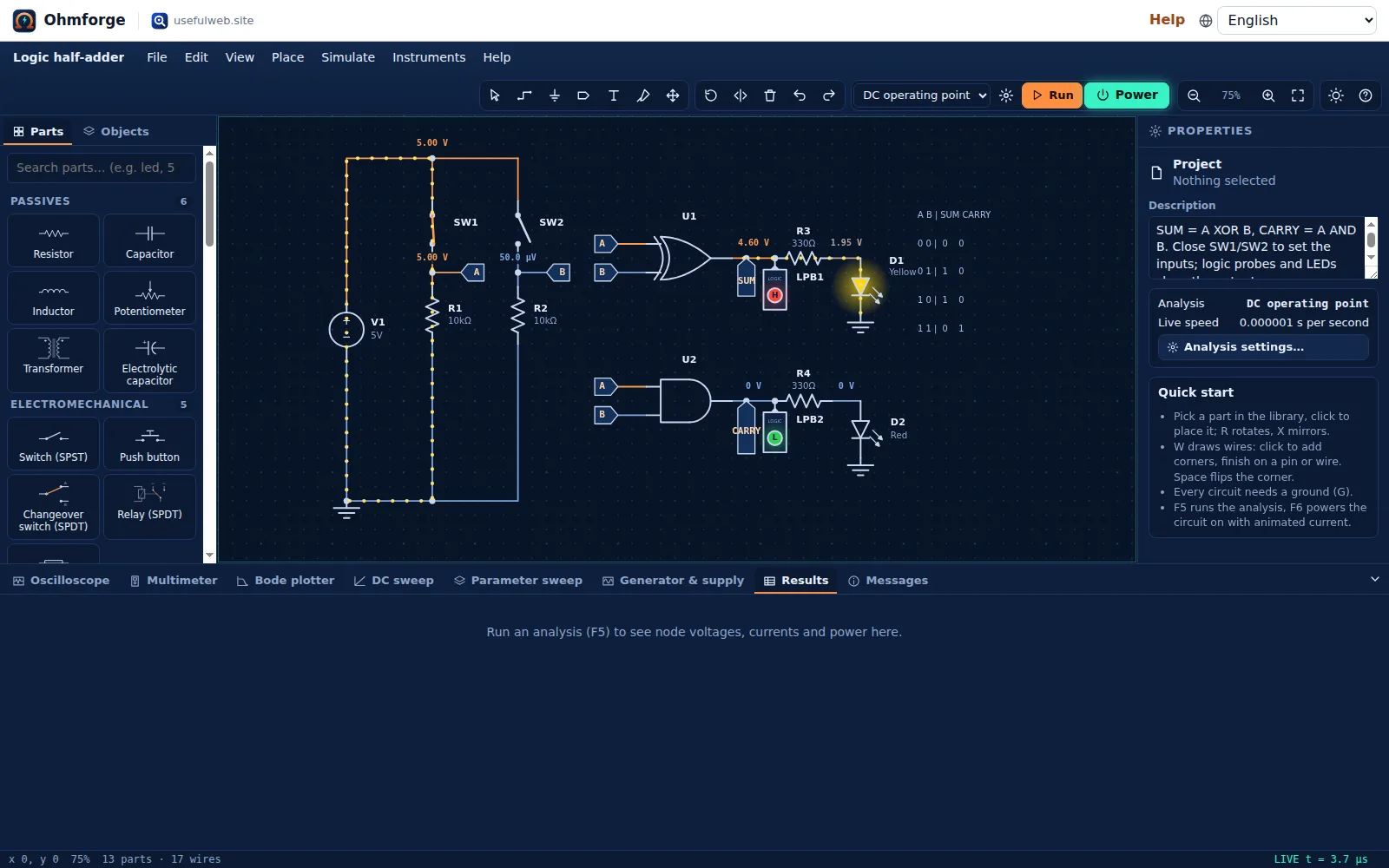Mirror the selection horizontally
The height and width of the screenshot is (868, 1389).
(740, 95)
